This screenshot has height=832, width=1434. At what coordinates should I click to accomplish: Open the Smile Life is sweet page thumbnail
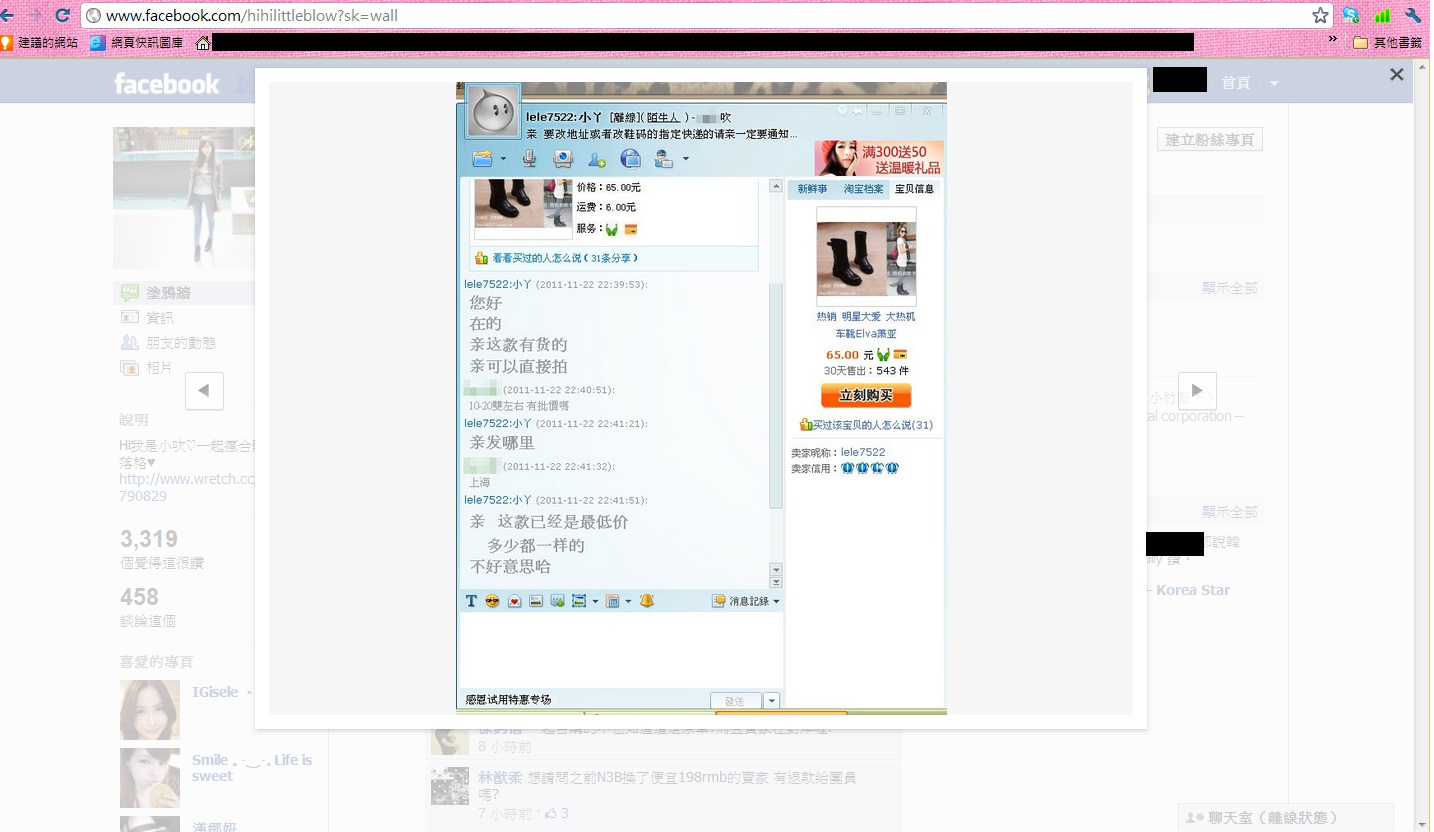(150, 778)
